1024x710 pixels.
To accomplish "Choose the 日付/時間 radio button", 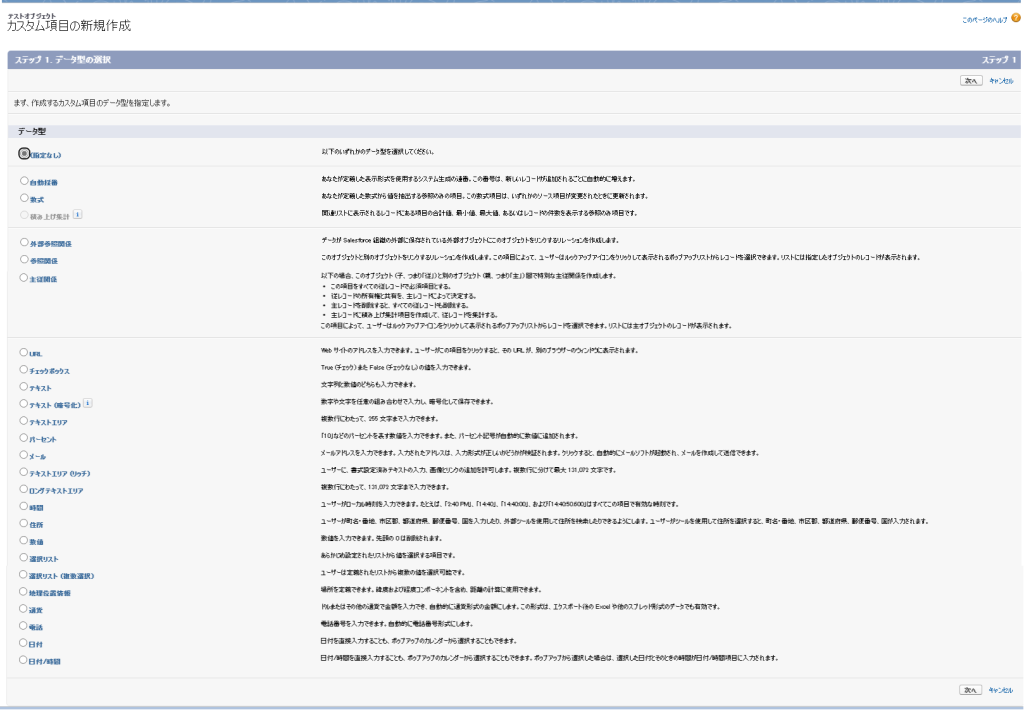I will coord(24,660).
